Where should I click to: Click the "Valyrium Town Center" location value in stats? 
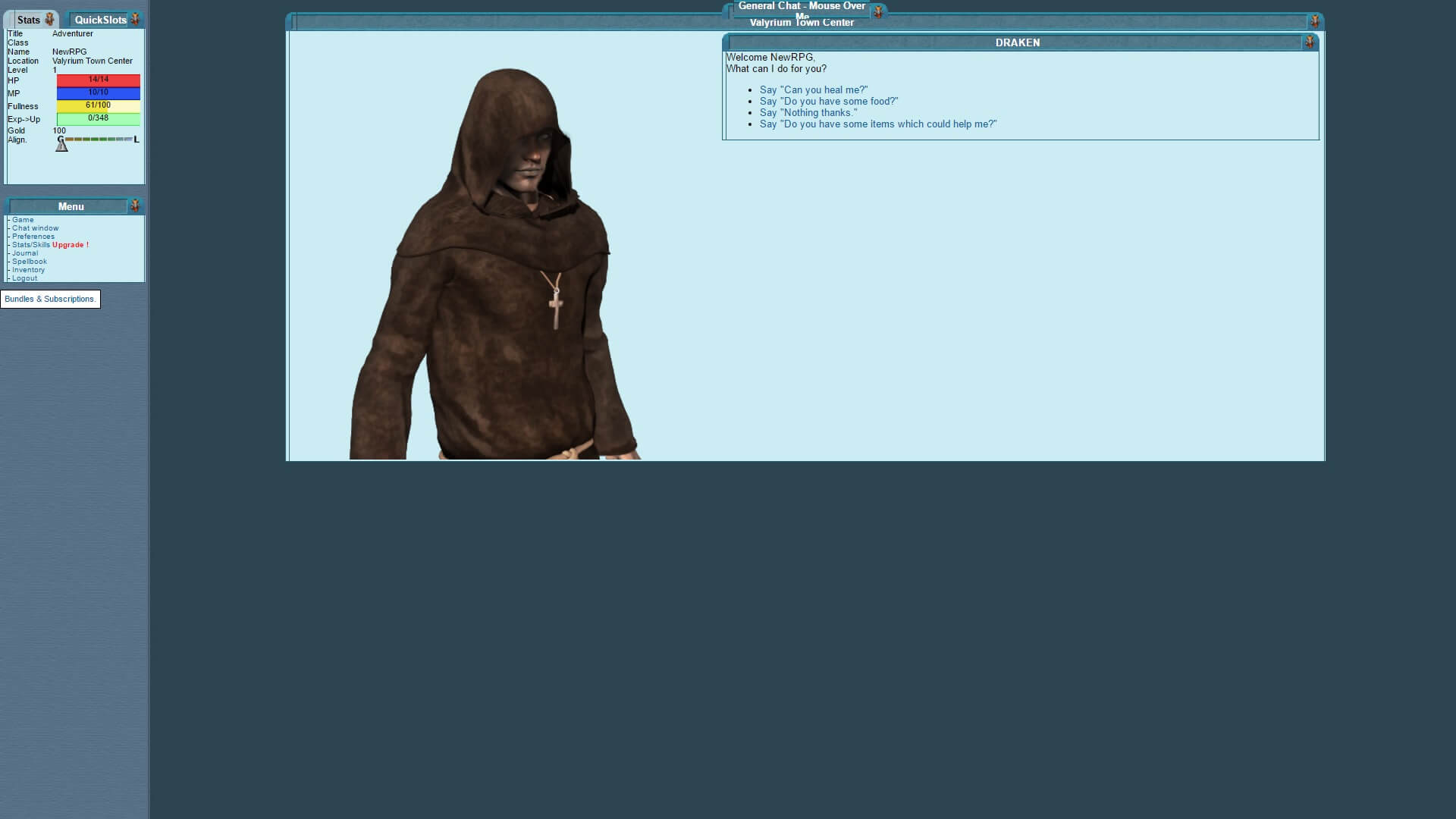(93, 61)
